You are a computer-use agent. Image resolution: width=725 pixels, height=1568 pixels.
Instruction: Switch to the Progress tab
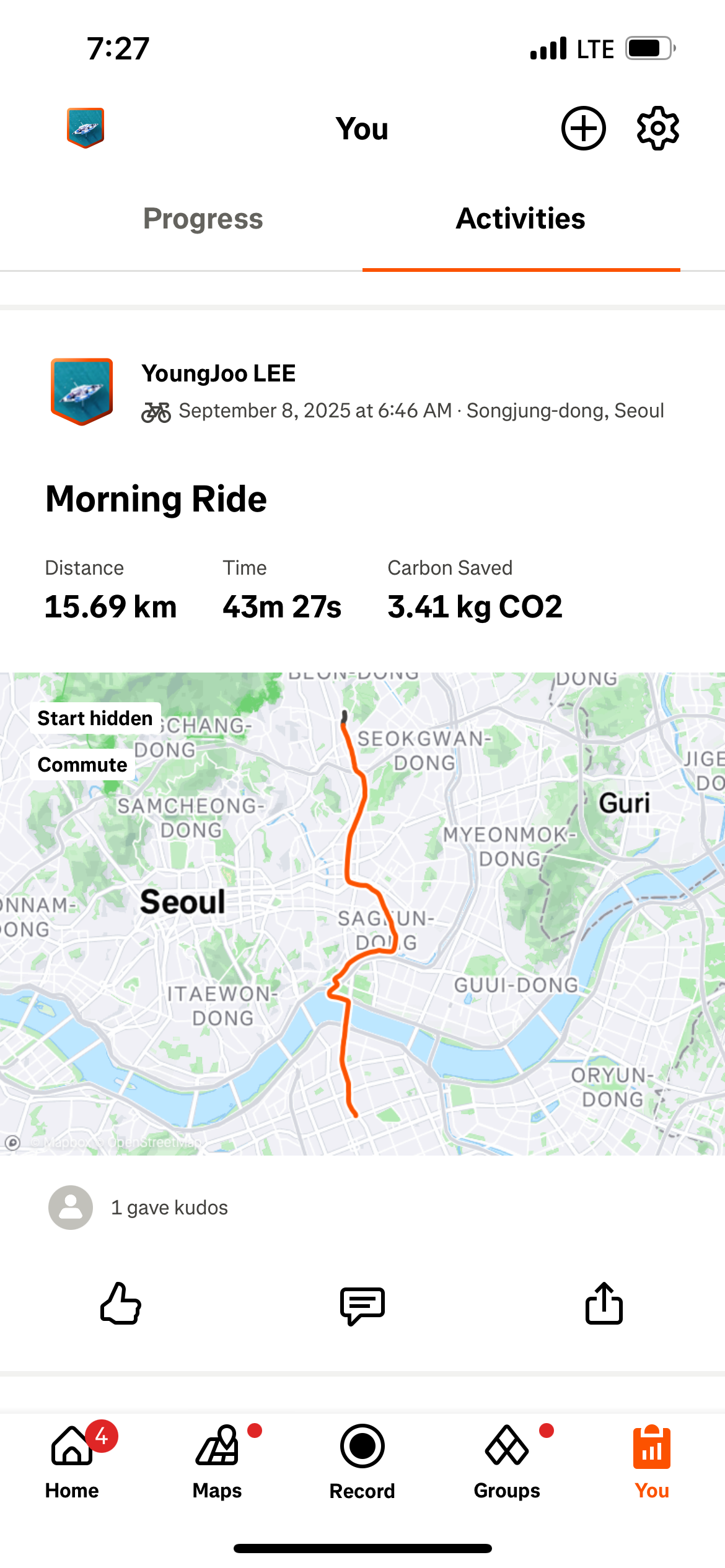[203, 219]
